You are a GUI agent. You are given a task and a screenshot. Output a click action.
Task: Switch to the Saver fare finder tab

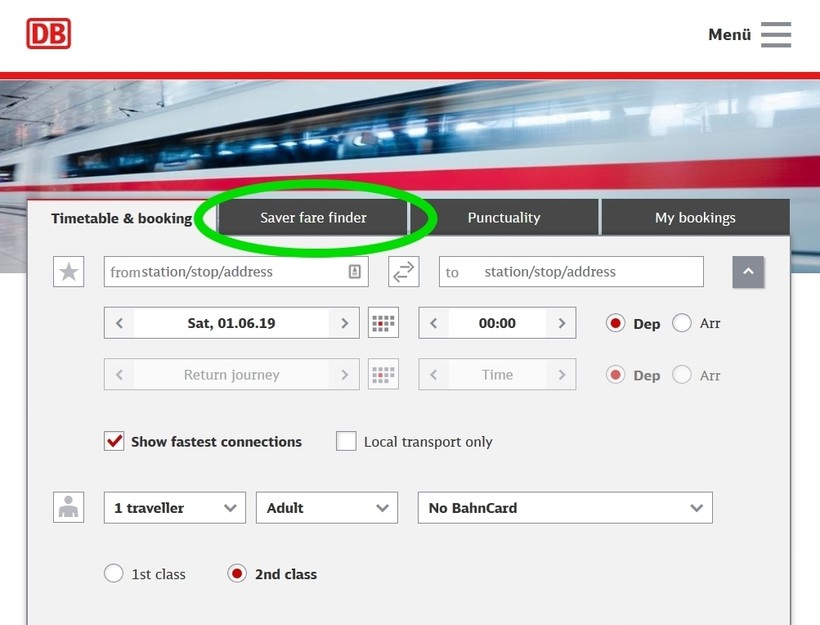pos(313,217)
